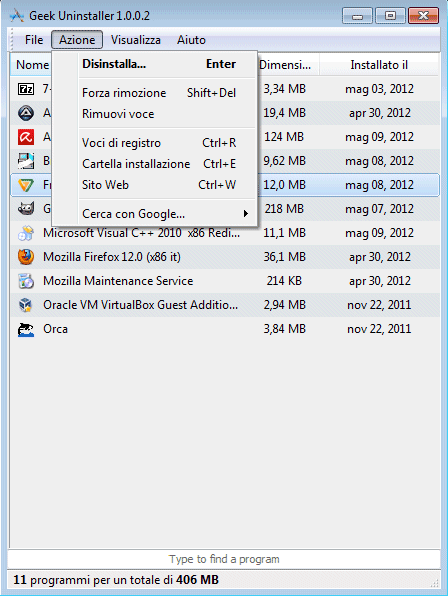Click the 7-Zip program icon
The width and height of the screenshot is (448, 596).
(26, 89)
